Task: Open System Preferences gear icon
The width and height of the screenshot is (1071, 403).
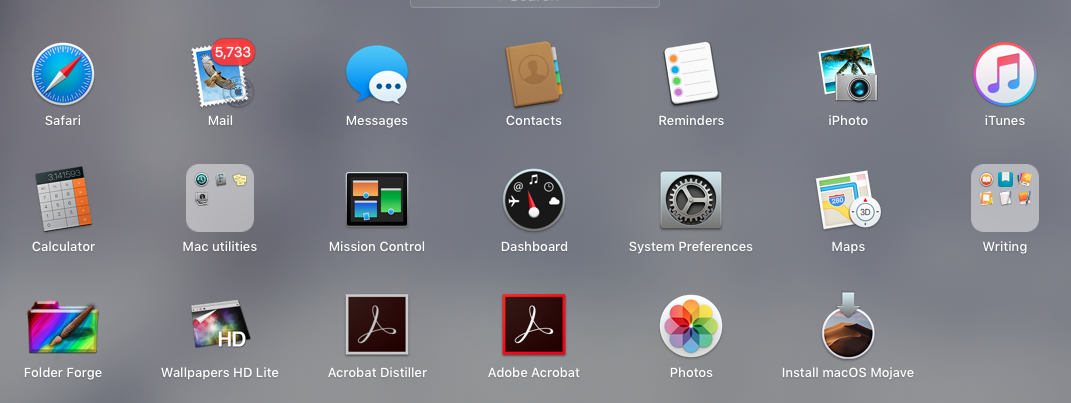Action: (x=691, y=199)
